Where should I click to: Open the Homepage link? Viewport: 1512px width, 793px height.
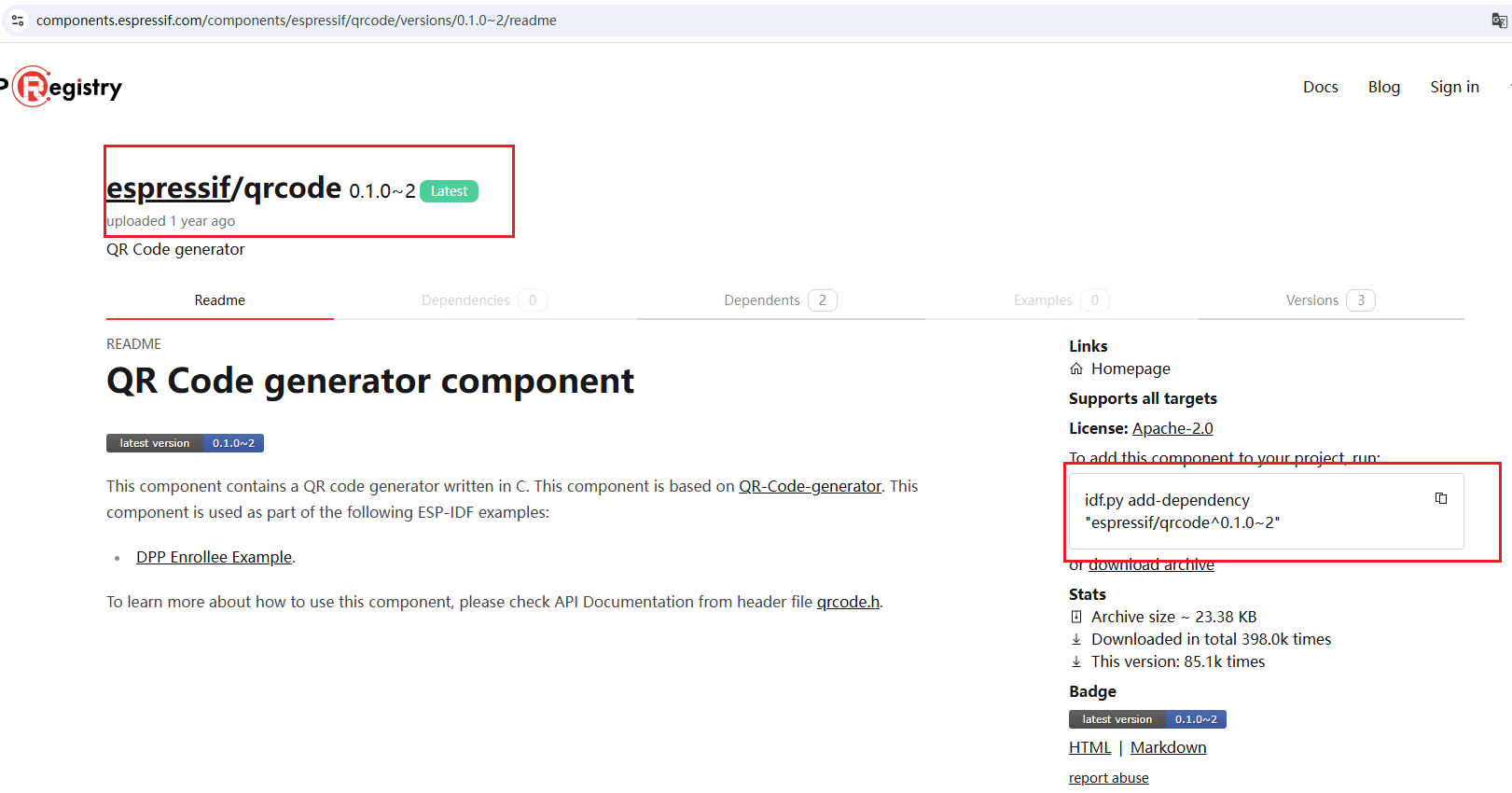click(x=1130, y=369)
